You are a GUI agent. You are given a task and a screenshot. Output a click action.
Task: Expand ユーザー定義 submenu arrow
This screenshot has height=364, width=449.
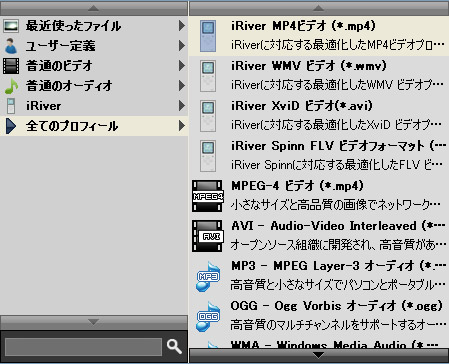(x=182, y=46)
